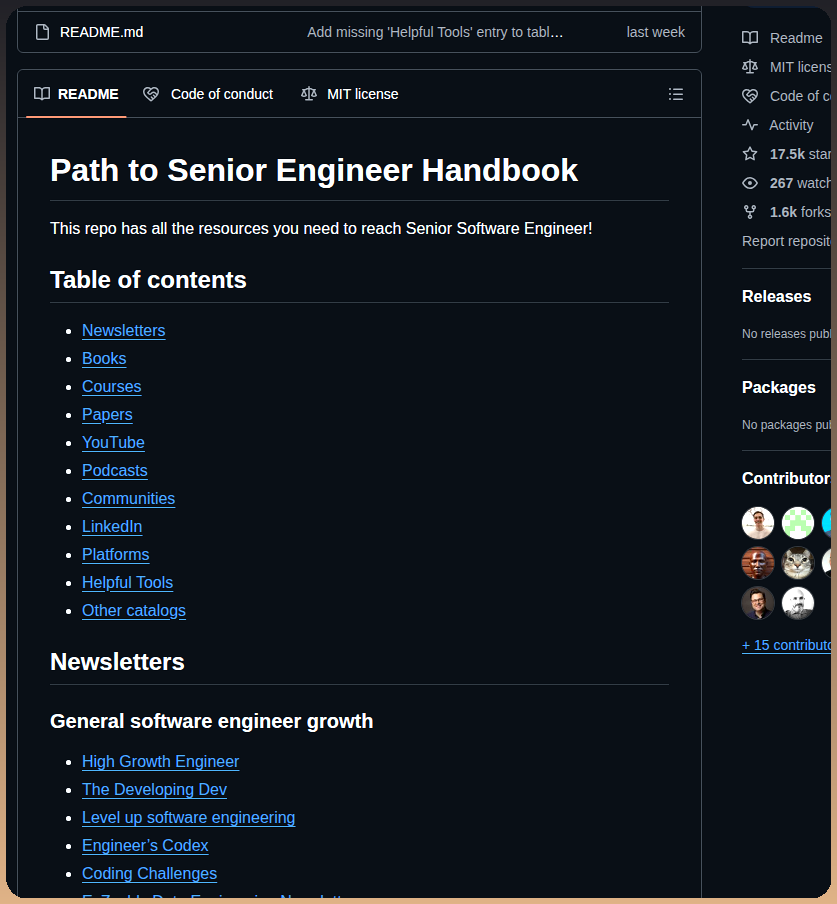The height and width of the screenshot is (904, 837).
Task: Click the 'No packages published' text
Action: 786,425
